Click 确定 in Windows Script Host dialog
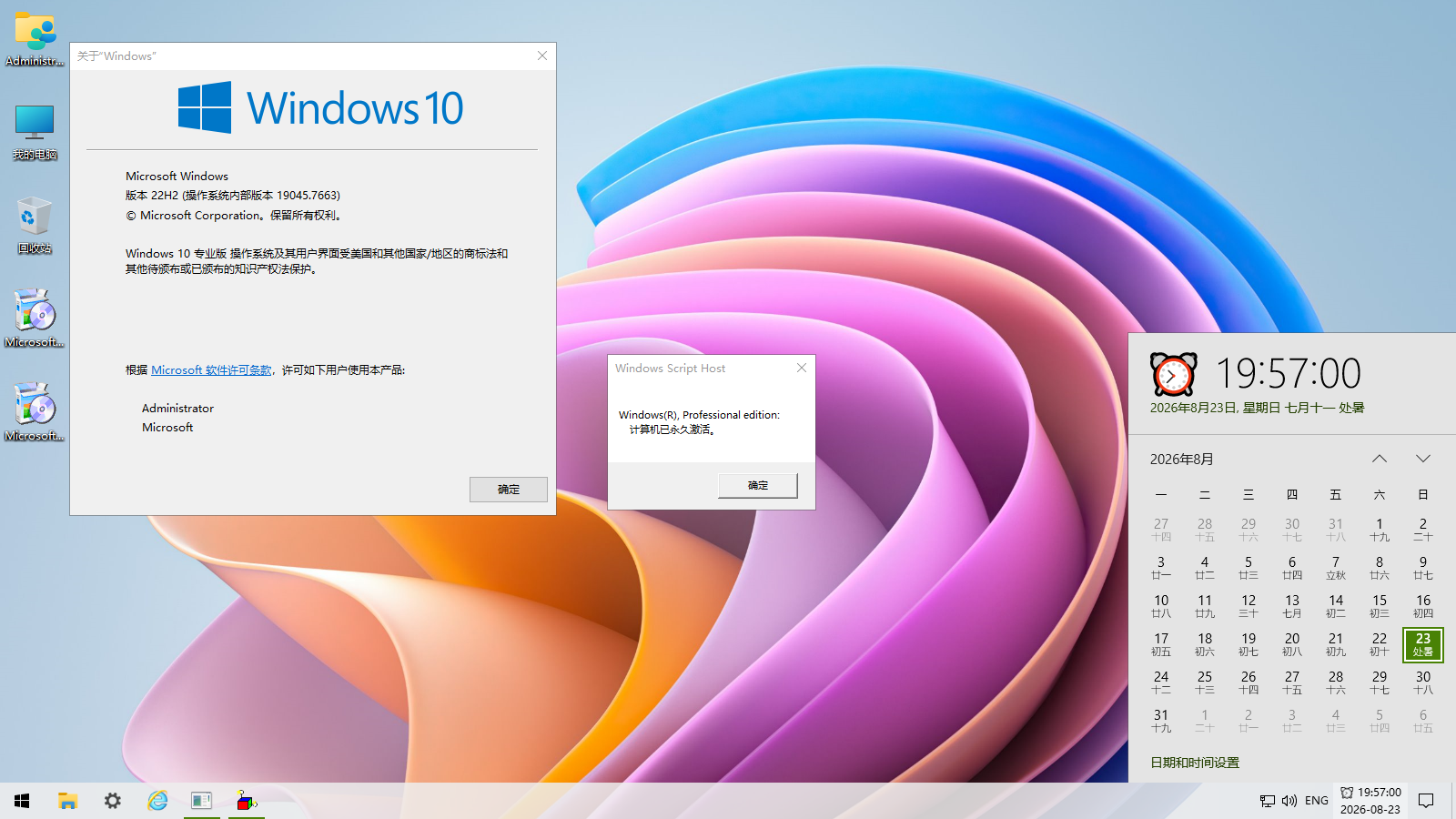Viewport: 1456px width, 819px height. (758, 486)
